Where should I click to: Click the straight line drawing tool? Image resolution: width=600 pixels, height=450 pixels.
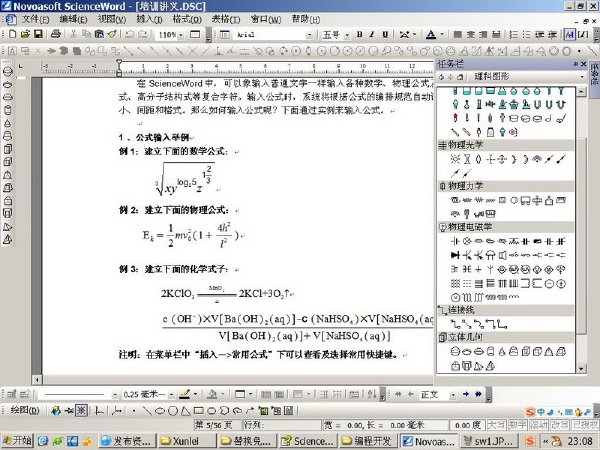(x=147, y=411)
